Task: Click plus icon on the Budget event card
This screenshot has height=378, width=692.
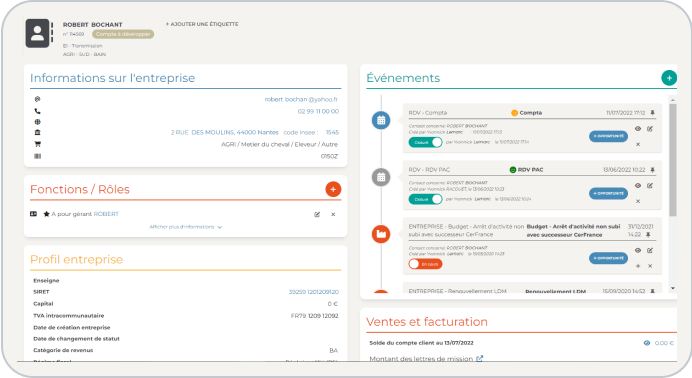Action: point(638,266)
